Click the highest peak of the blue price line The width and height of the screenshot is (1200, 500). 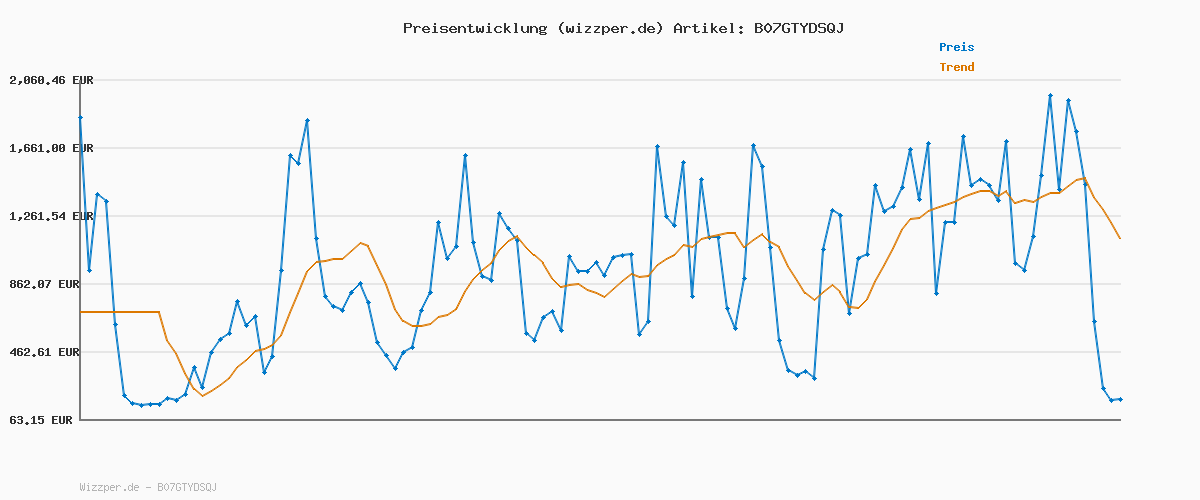(x=1050, y=96)
